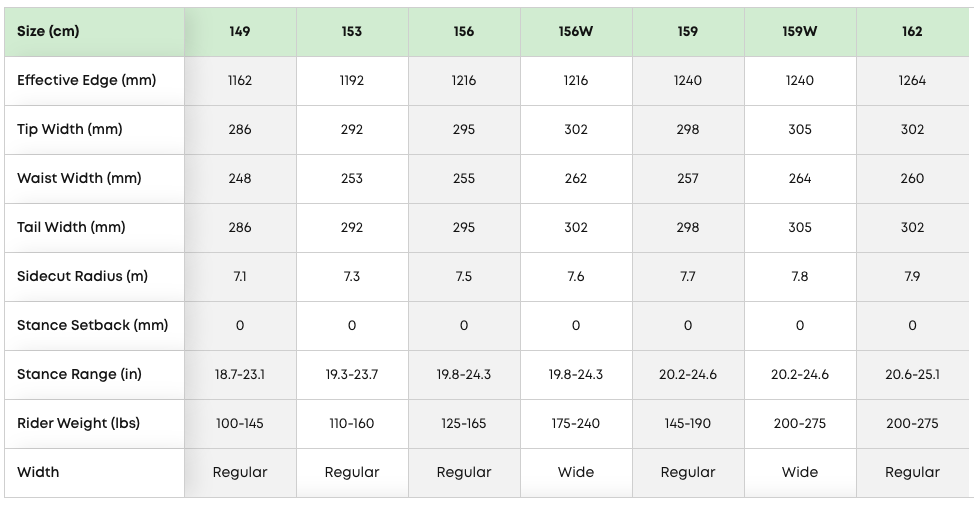
Task: Click waist width 264 in 159W column
Action: (800, 179)
